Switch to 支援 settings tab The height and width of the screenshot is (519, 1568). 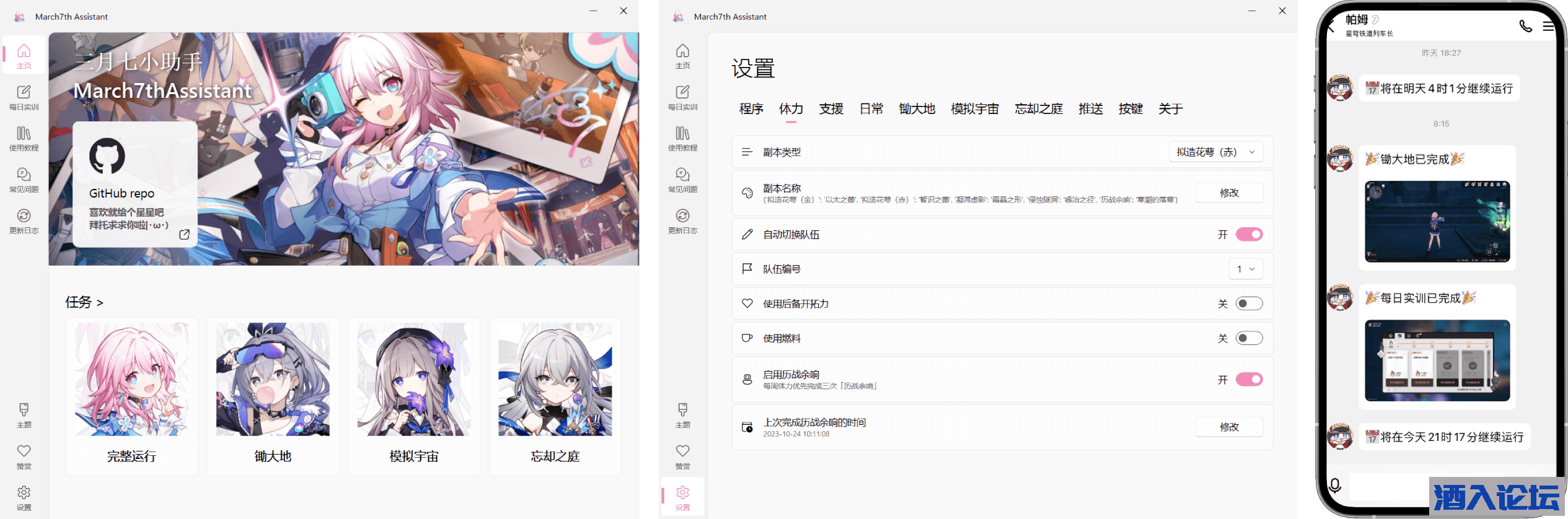tap(831, 109)
